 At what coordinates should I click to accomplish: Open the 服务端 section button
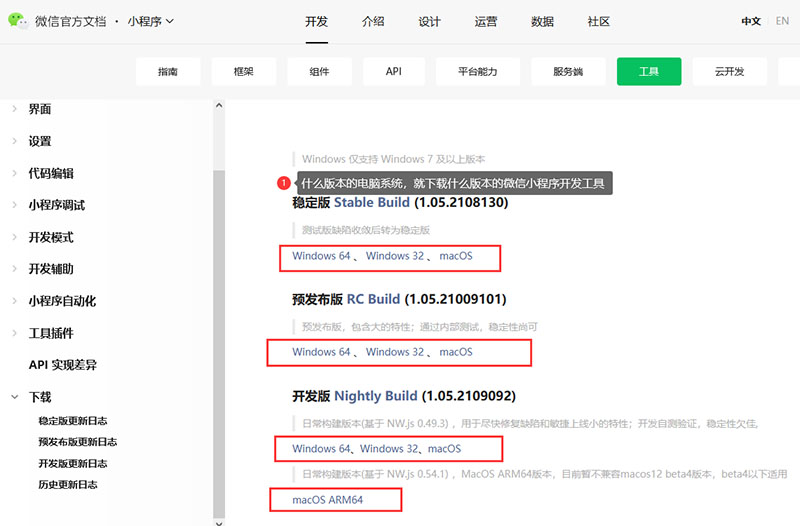point(568,71)
